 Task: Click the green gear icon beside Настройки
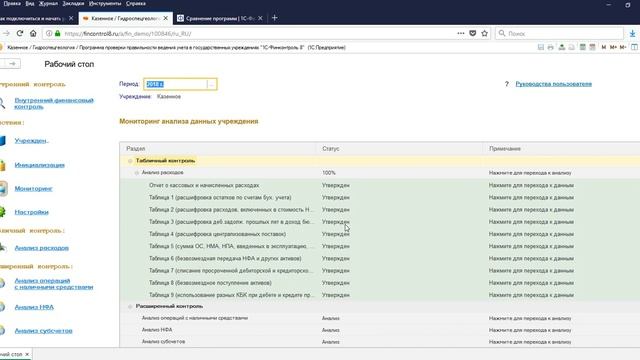[2, 212]
